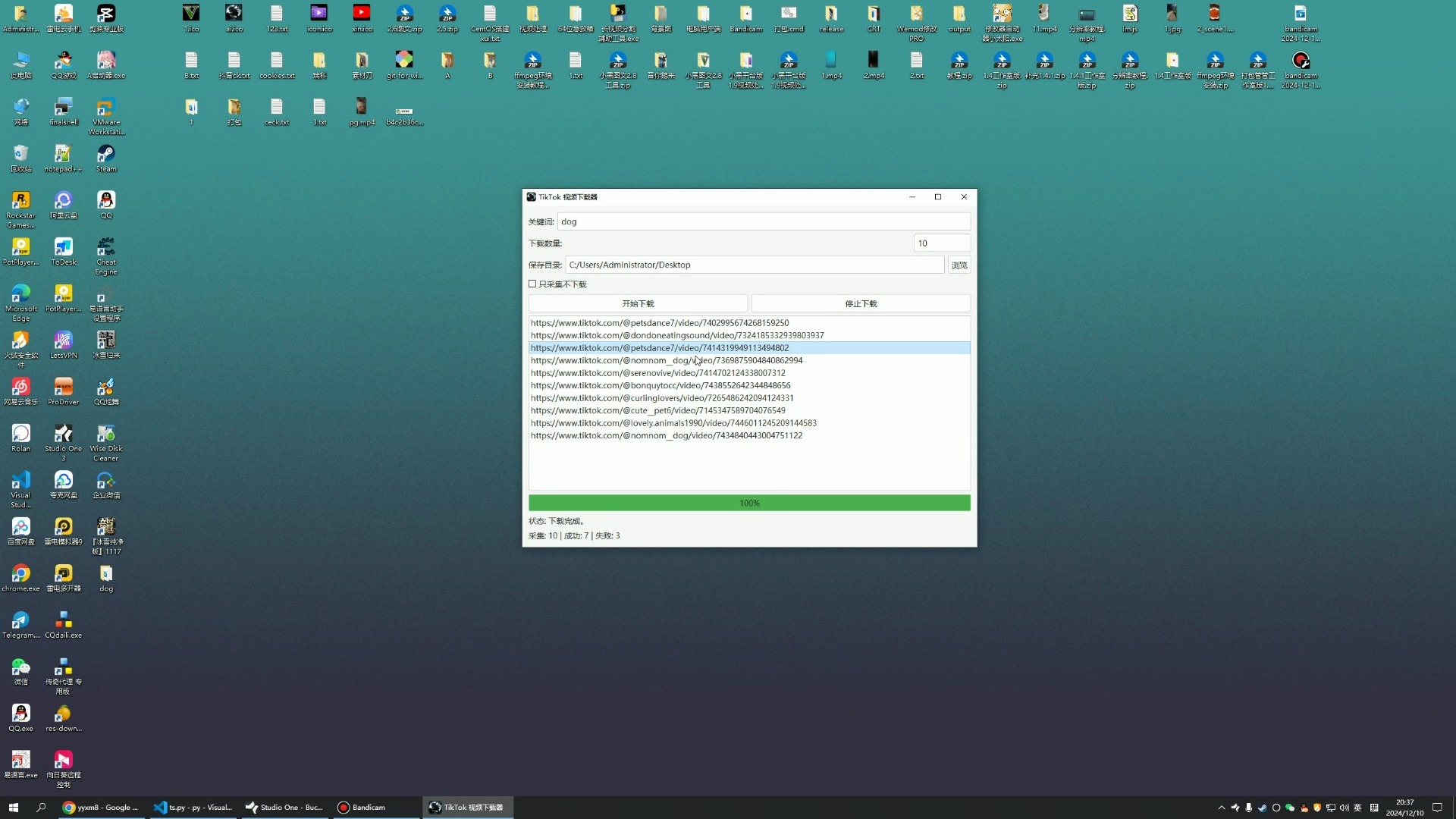Open Wemod修改 PRO folder icon

(916, 23)
